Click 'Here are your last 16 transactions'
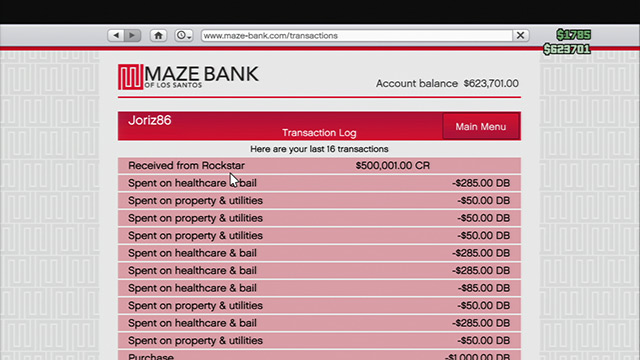Image resolution: width=640 pixels, height=360 pixels. (x=319, y=149)
